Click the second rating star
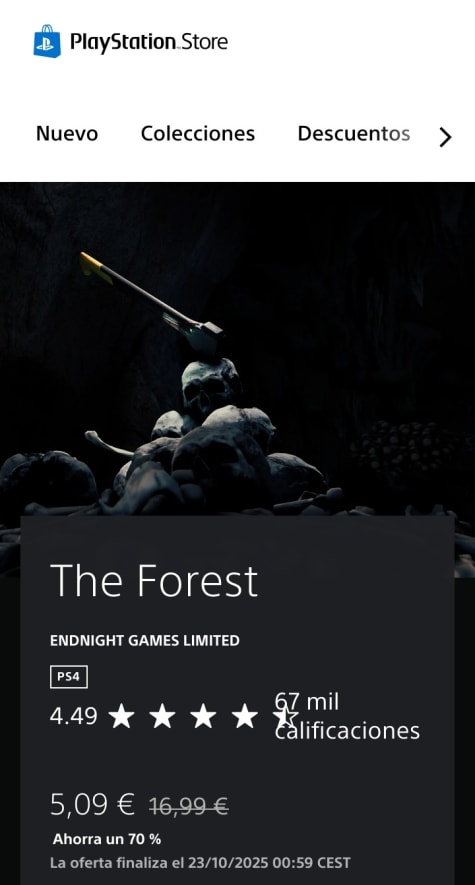The width and height of the screenshot is (475, 885). (162, 716)
